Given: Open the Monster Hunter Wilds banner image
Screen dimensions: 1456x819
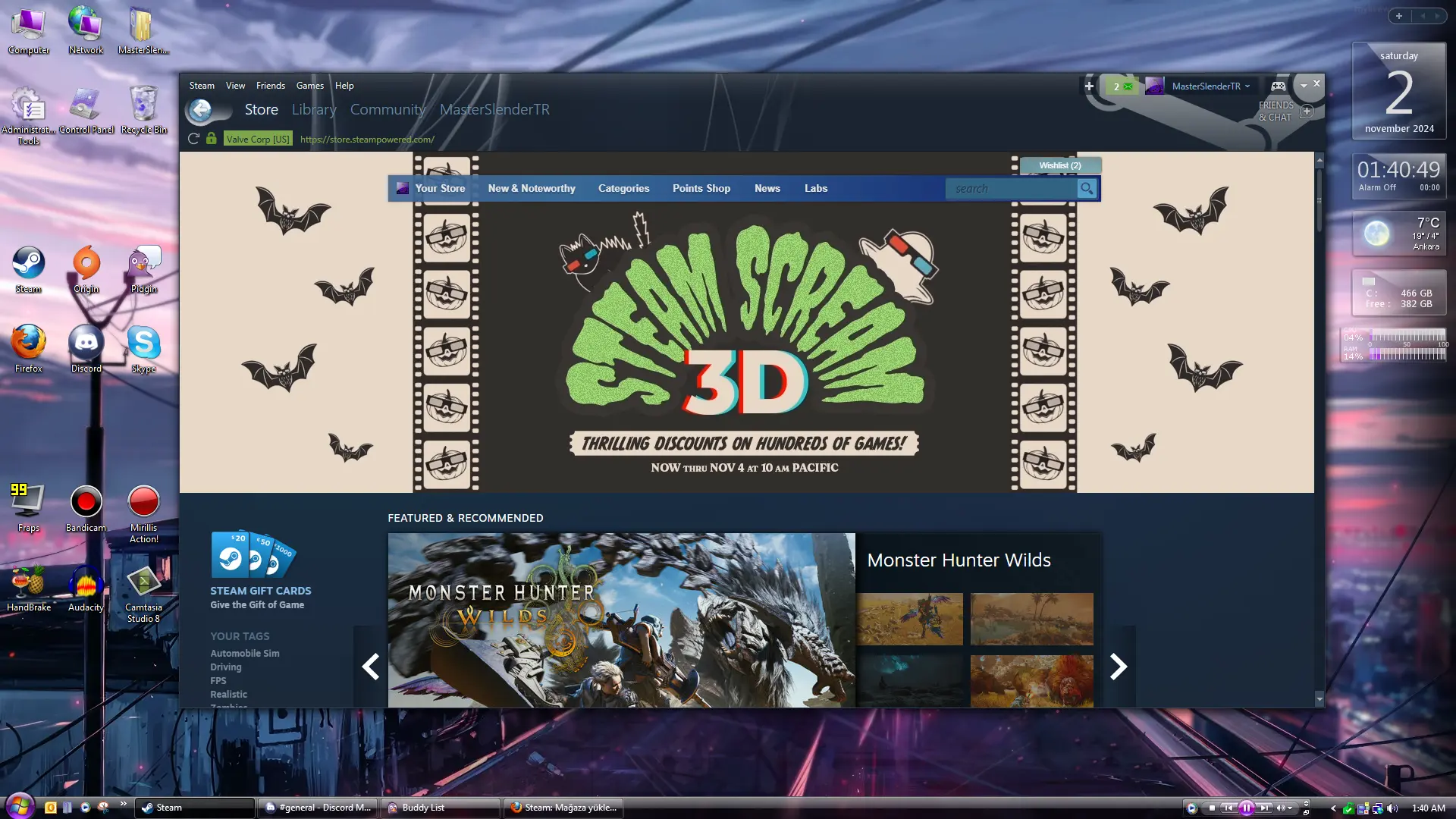Looking at the screenshot, I should coord(622,620).
